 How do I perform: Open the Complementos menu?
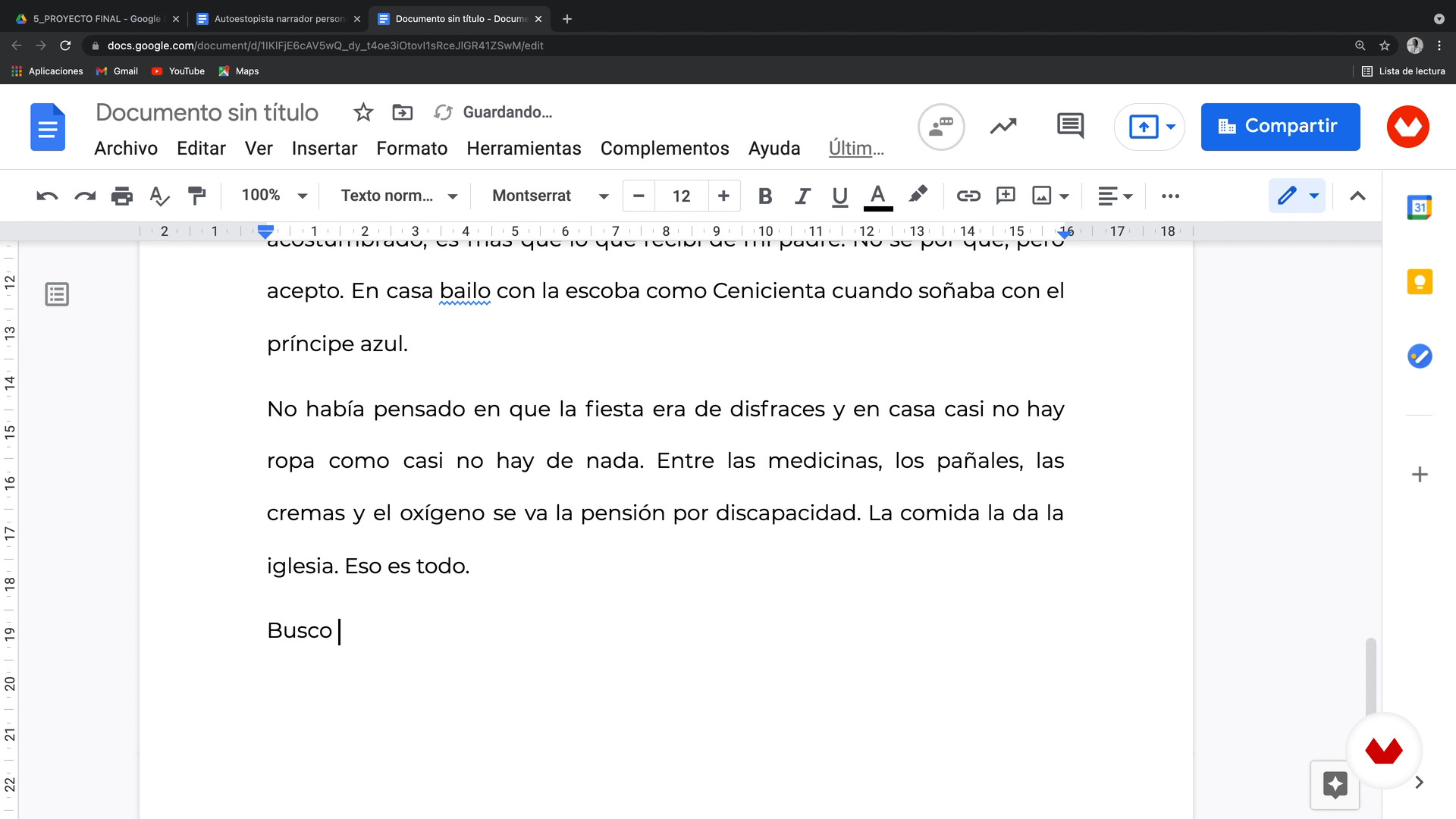(665, 148)
